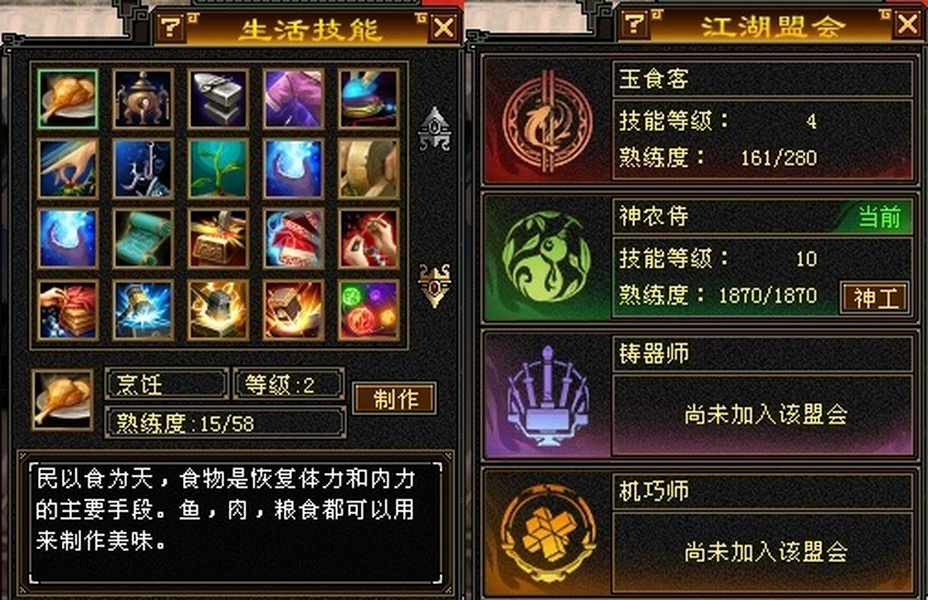Choose the teal scroll skill icon
The image size is (928, 600).
(x=143, y=238)
